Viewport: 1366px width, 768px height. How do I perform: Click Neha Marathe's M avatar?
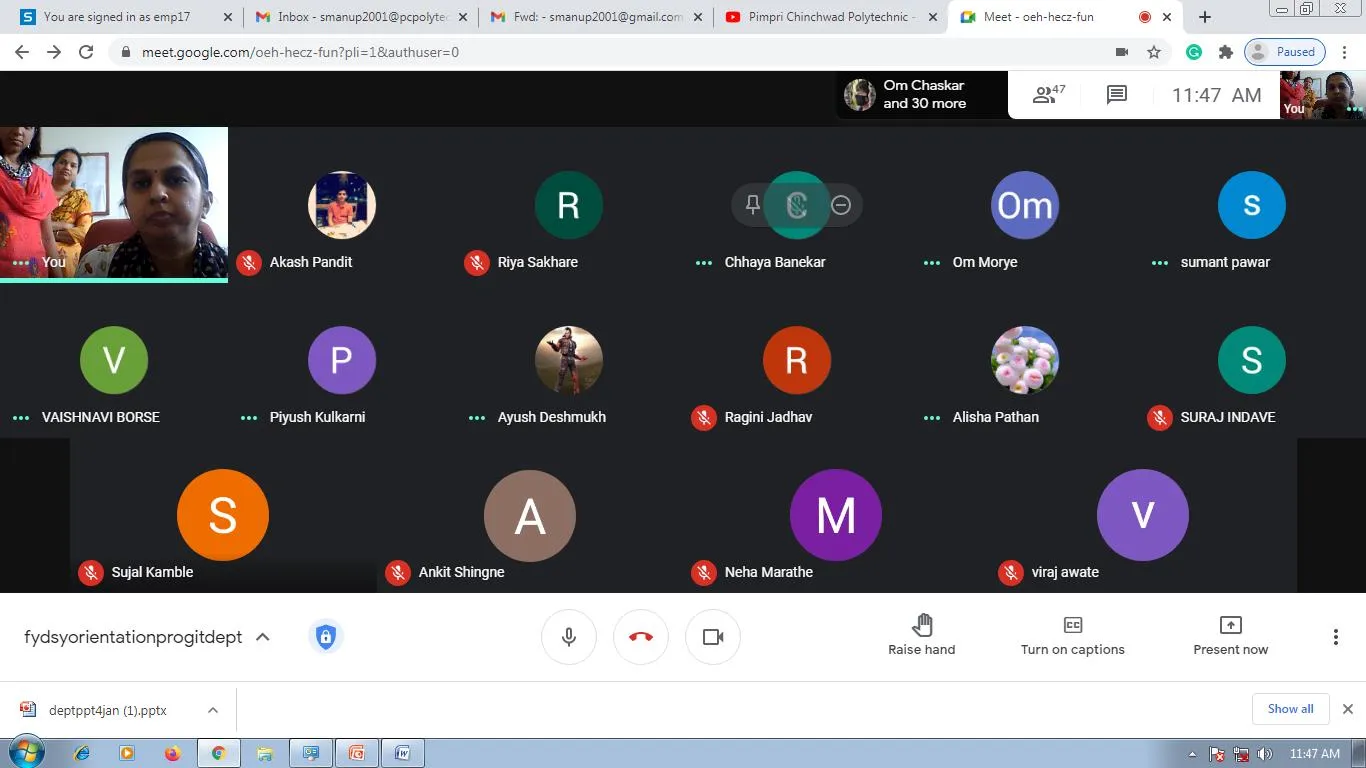tap(836, 515)
